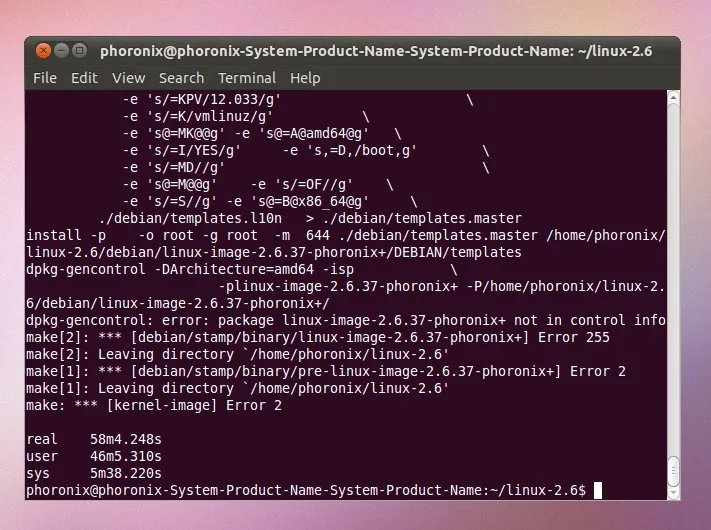Click the block cursor at the prompt
The height and width of the screenshot is (530, 711).
[x=597, y=490]
